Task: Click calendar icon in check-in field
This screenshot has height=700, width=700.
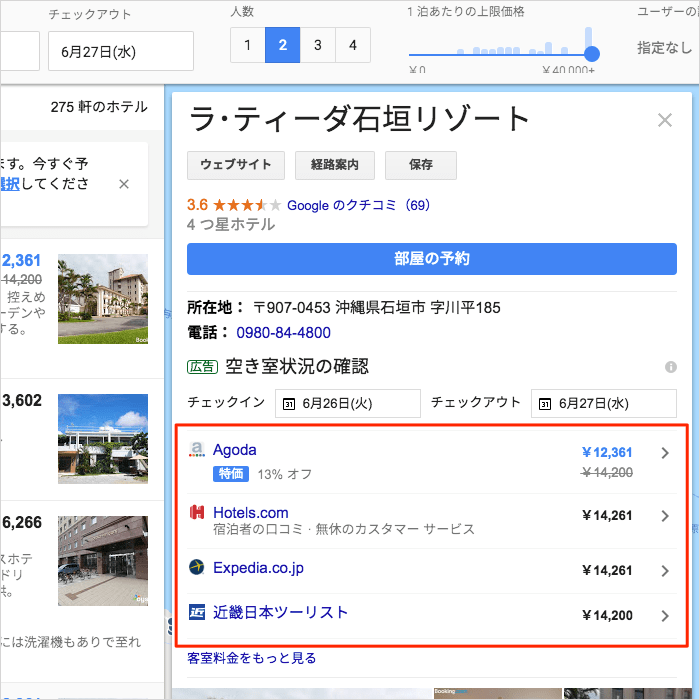Action: tap(289, 404)
